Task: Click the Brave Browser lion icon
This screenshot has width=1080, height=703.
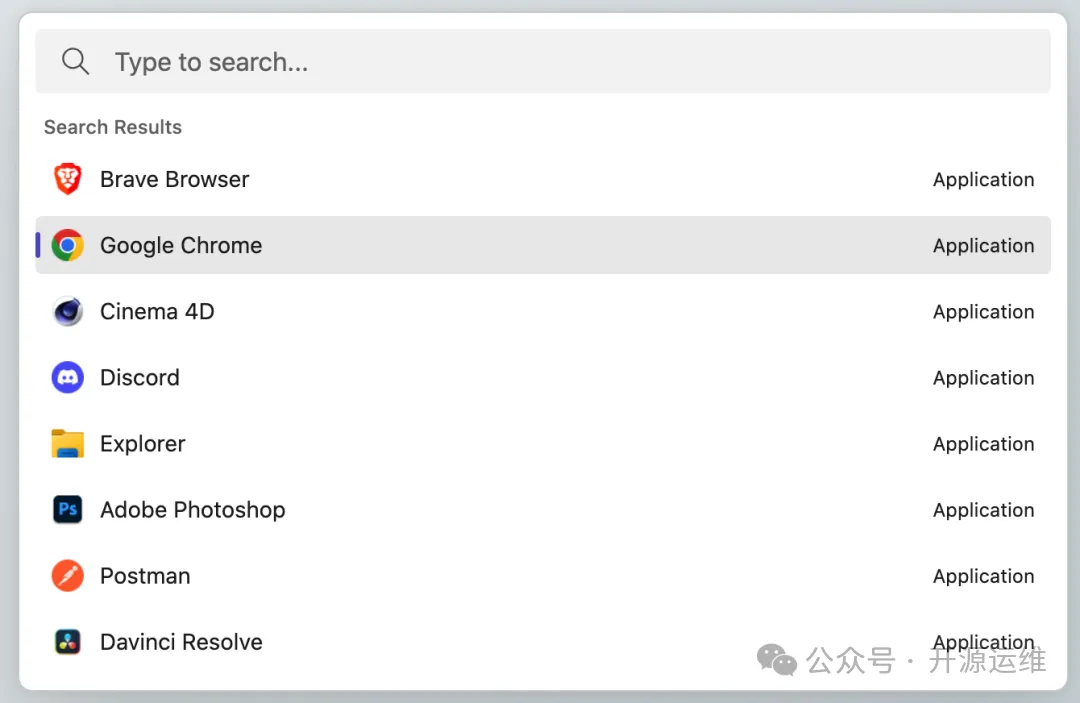Action: [68, 180]
